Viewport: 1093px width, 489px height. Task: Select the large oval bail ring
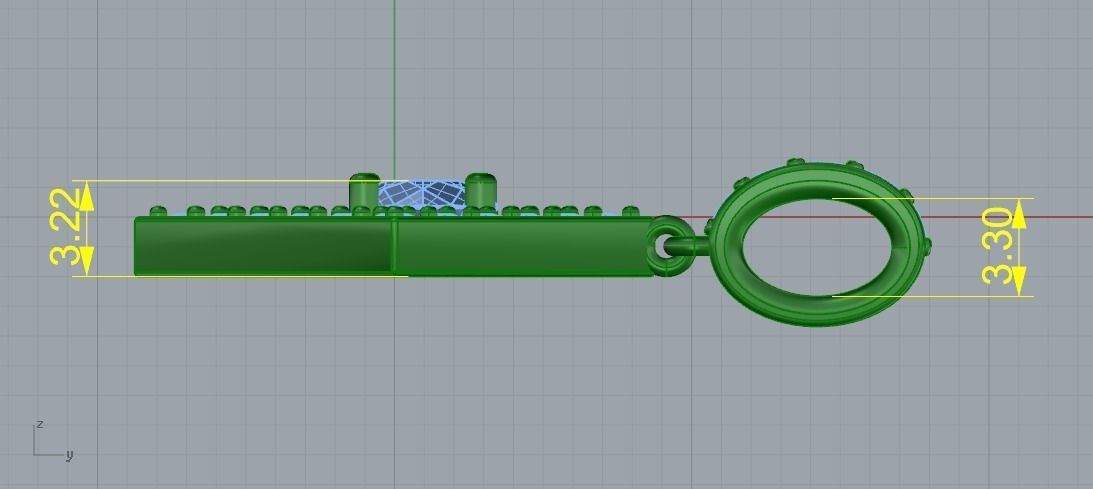click(x=820, y=244)
